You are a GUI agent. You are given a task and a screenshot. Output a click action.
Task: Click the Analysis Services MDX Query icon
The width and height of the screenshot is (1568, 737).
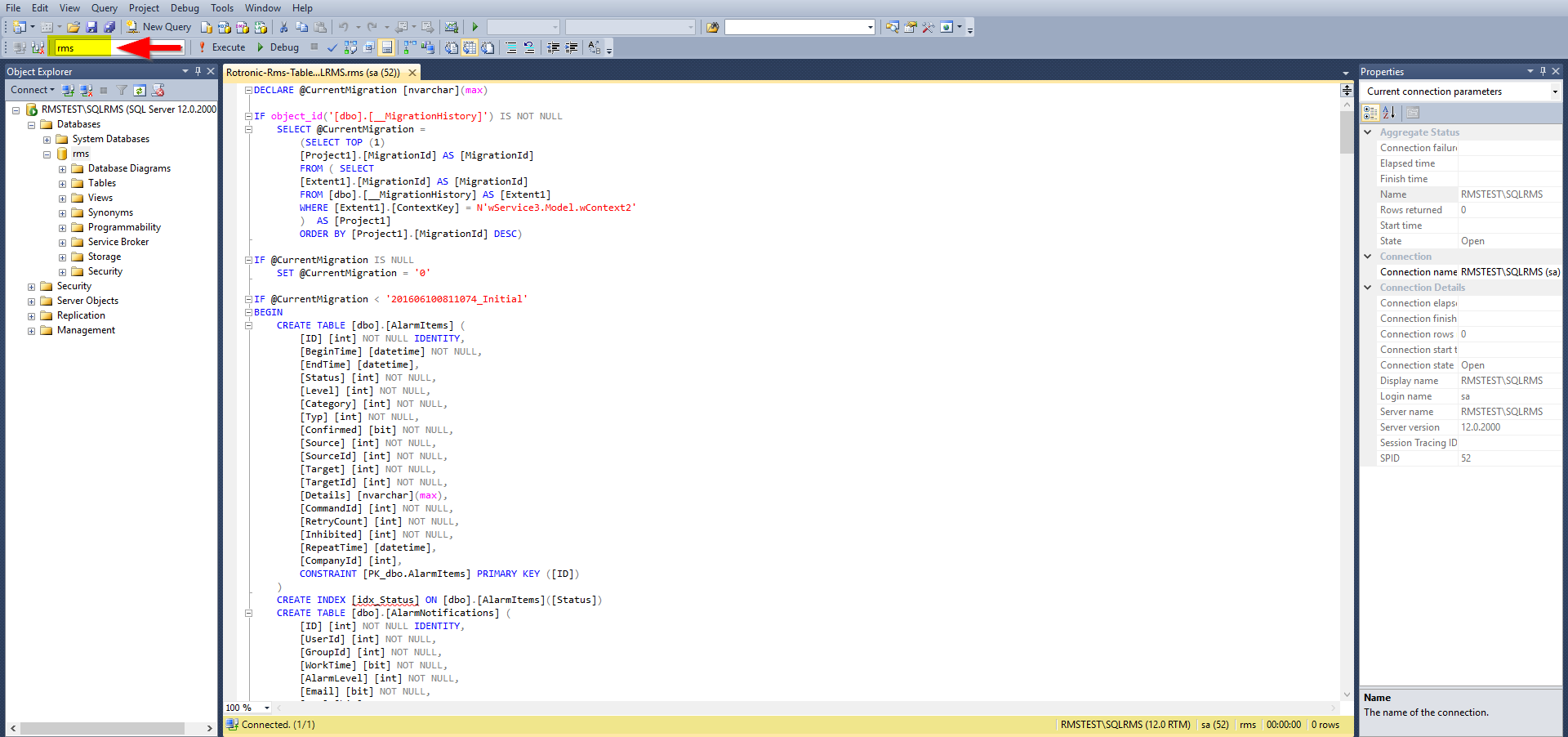pyautogui.click(x=224, y=27)
